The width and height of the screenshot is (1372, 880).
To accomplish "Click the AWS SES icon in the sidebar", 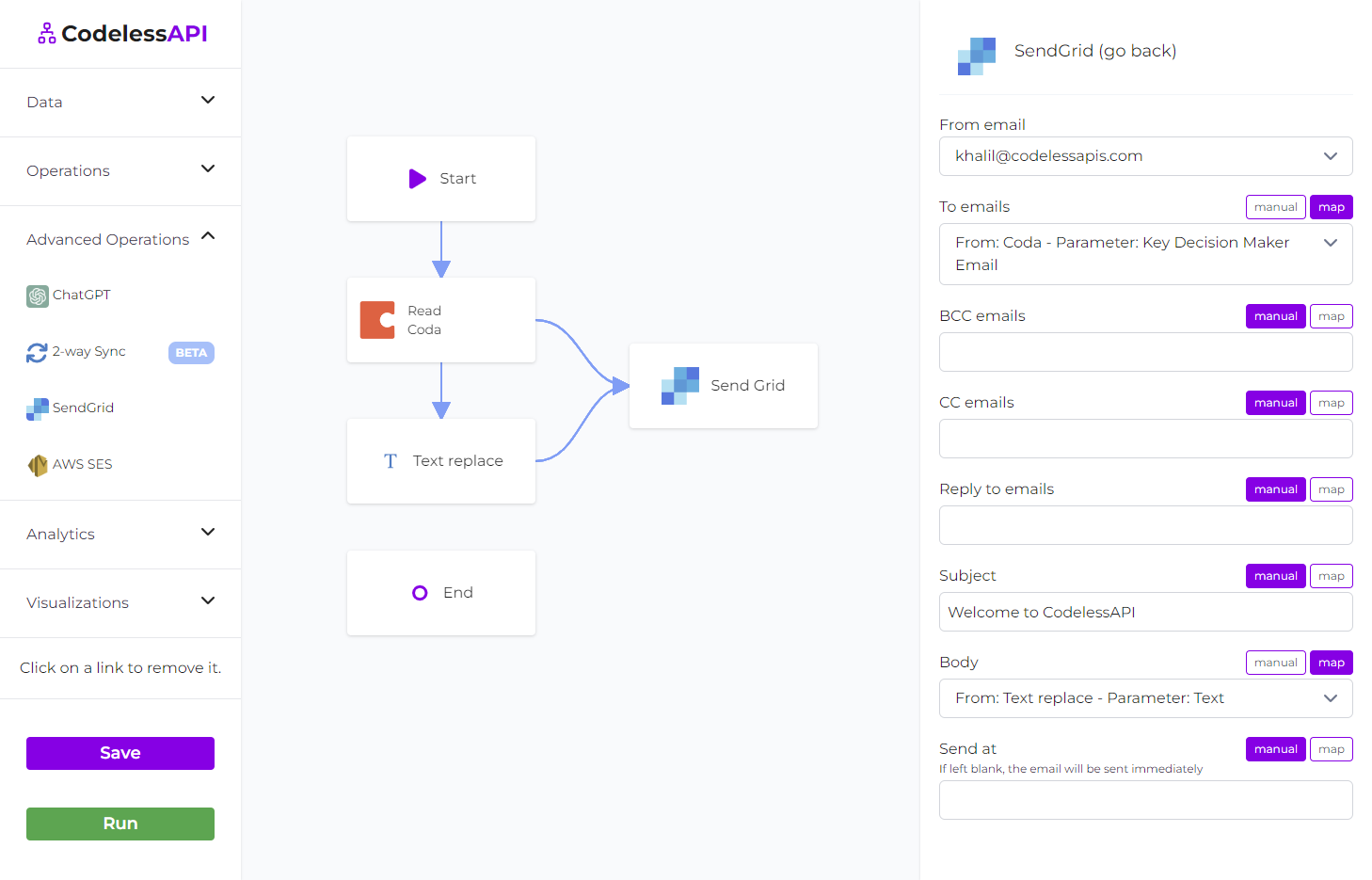I will [38, 465].
